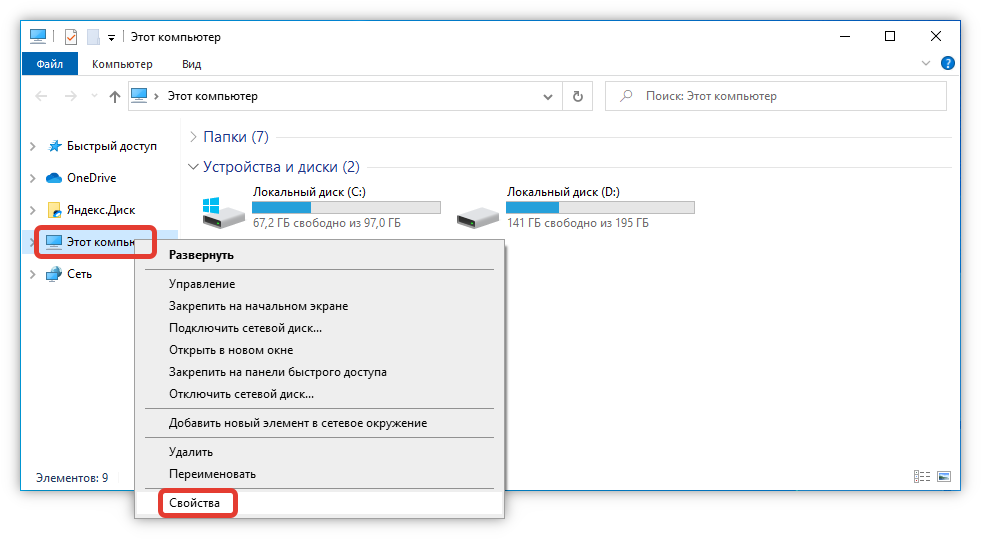981x539 pixels.
Task: Expand the Quick access tree node
Action: pos(33,146)
